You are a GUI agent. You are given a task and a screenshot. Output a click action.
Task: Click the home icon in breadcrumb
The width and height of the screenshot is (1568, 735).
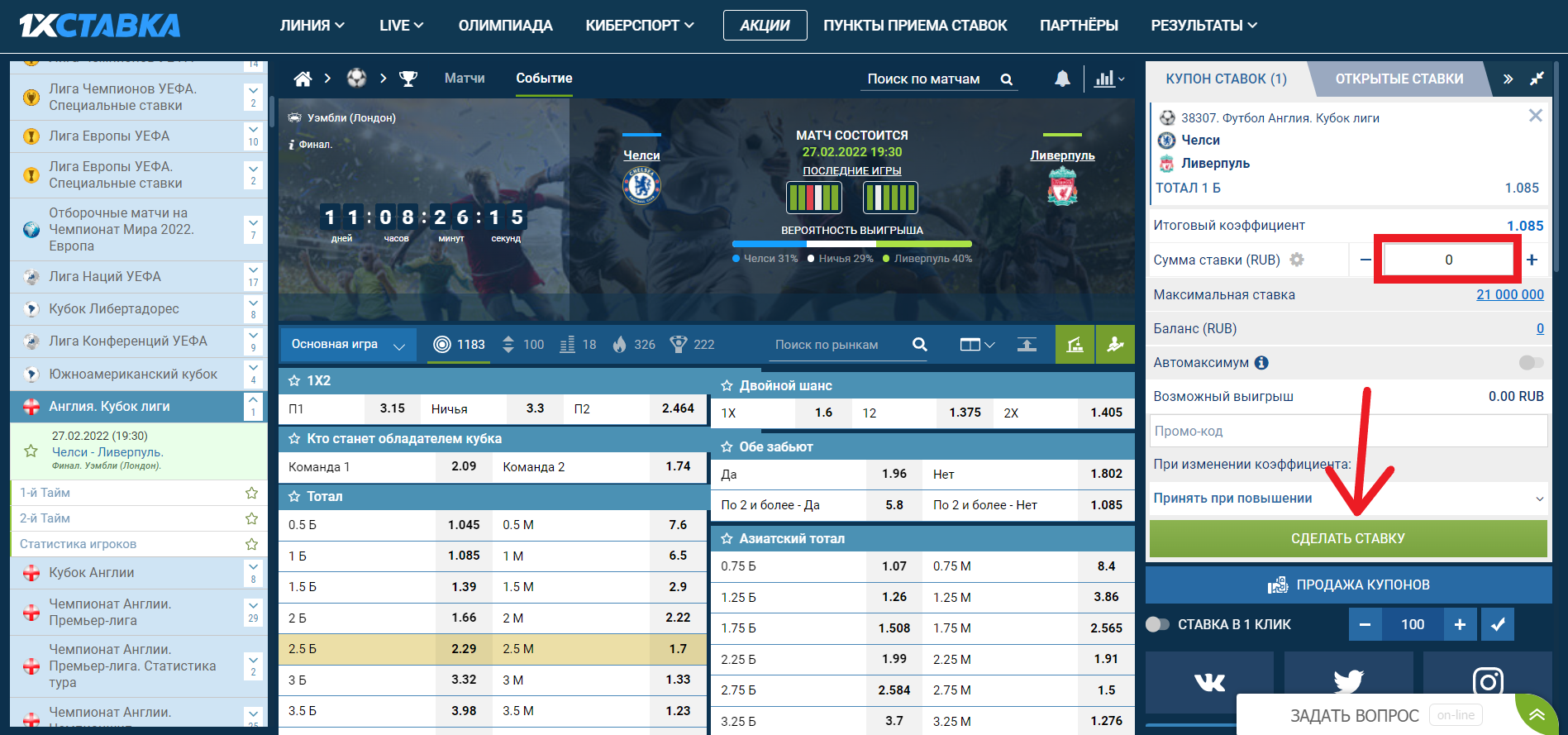pos(303,79)
